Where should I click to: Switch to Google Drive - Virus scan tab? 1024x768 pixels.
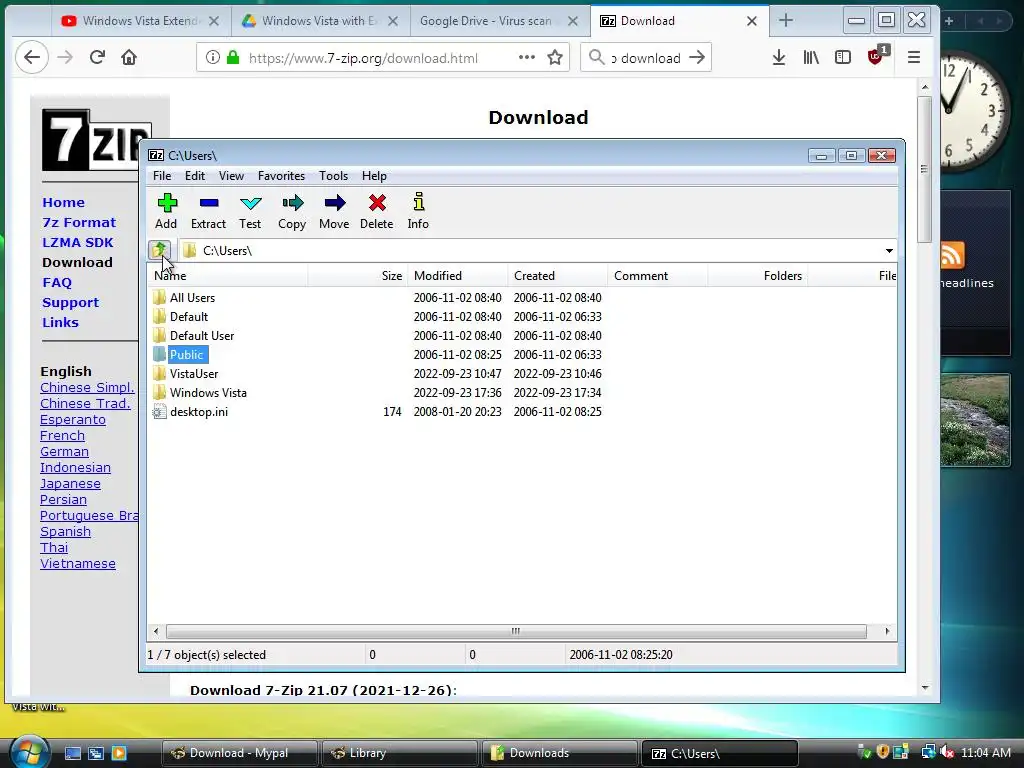pos(500,21)
